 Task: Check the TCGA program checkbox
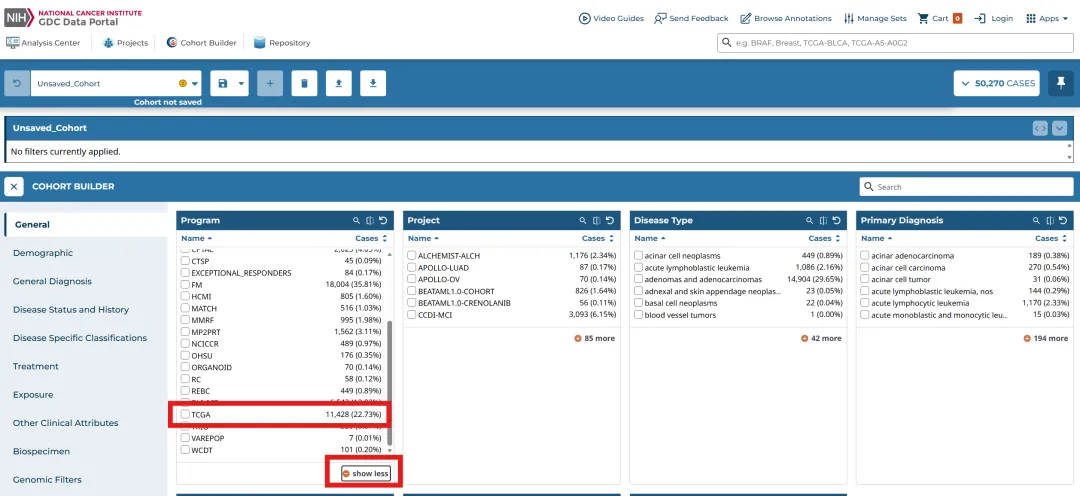pos(185,415)
